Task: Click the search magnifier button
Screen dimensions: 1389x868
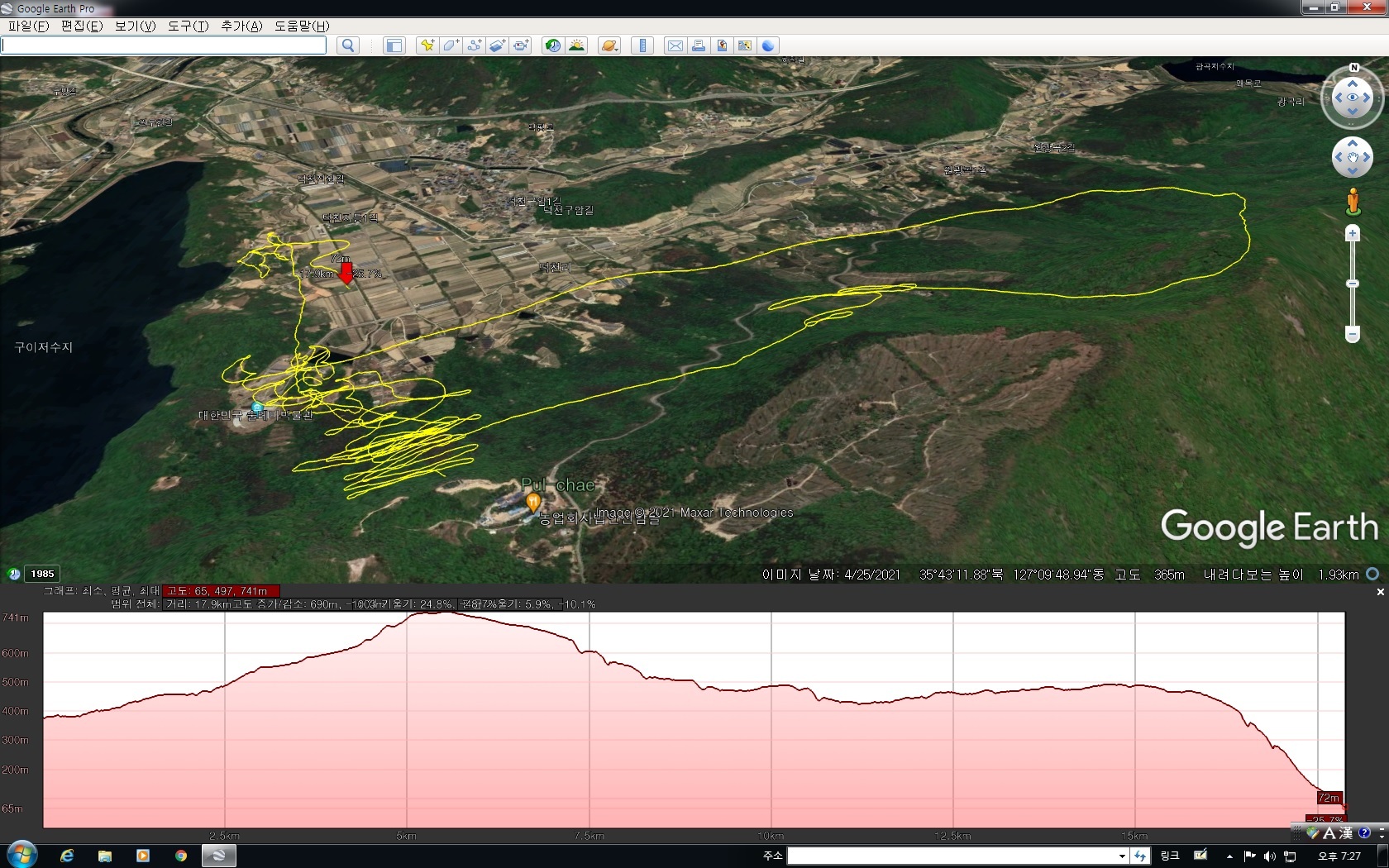Action: (348, 45)
